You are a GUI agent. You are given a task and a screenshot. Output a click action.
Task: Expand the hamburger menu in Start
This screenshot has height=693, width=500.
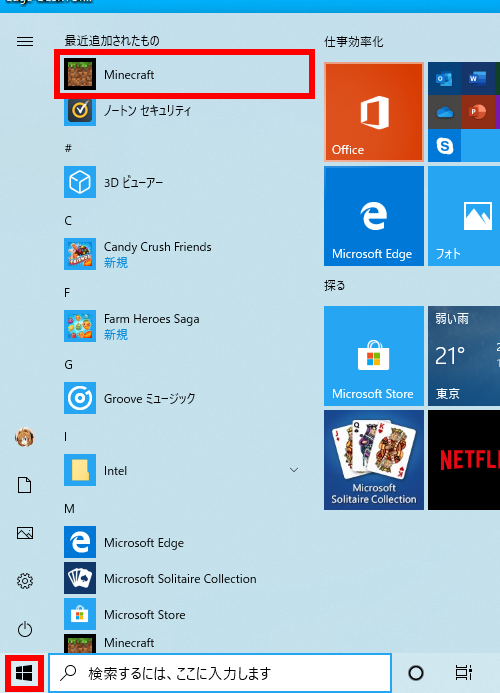[x=25, y=42]
